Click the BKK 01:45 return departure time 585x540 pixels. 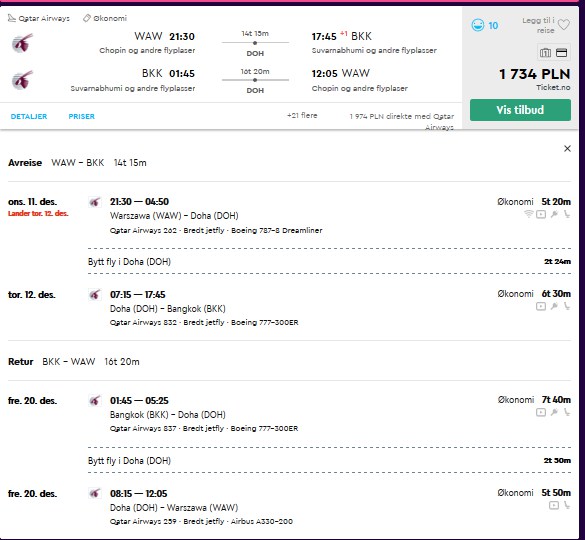(168, 73)
